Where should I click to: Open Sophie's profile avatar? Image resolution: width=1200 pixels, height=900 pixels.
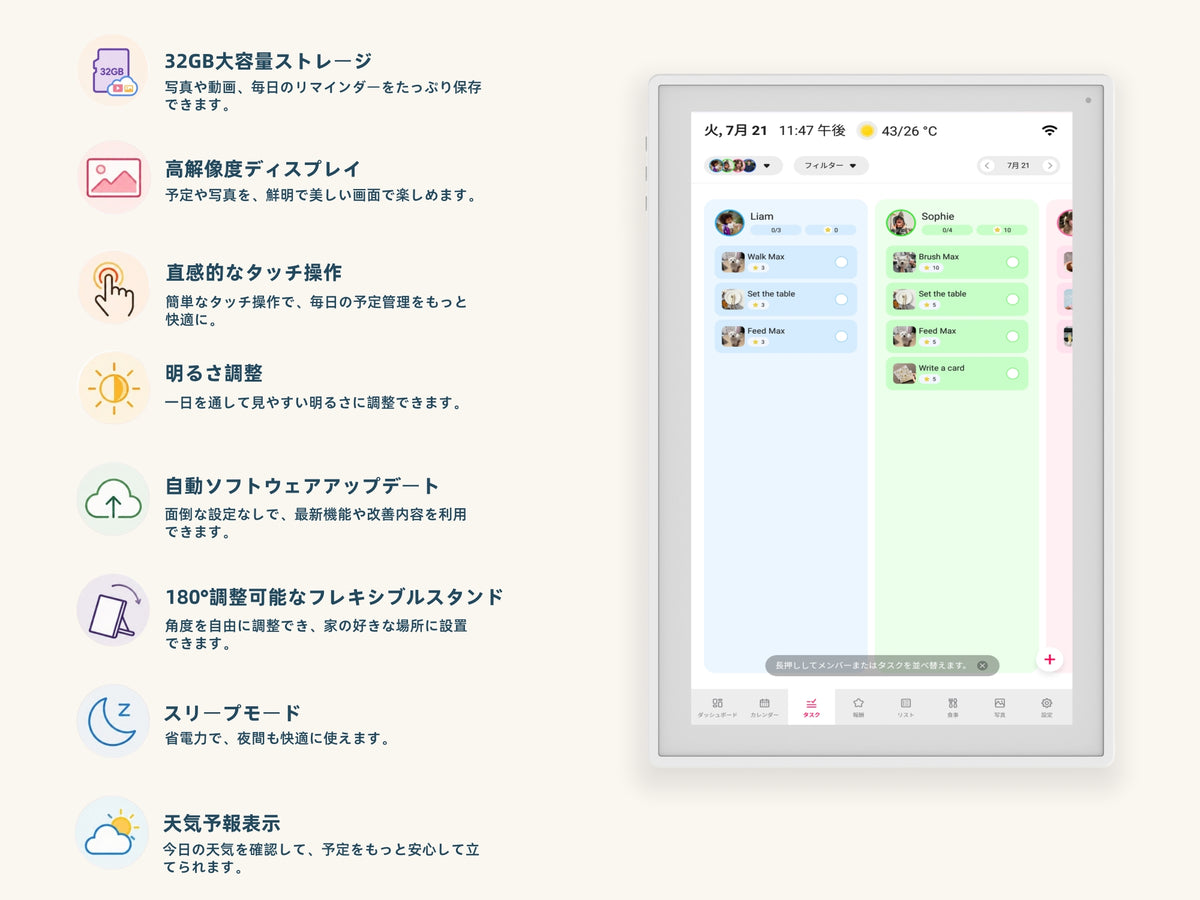click(x=901, y=223)
